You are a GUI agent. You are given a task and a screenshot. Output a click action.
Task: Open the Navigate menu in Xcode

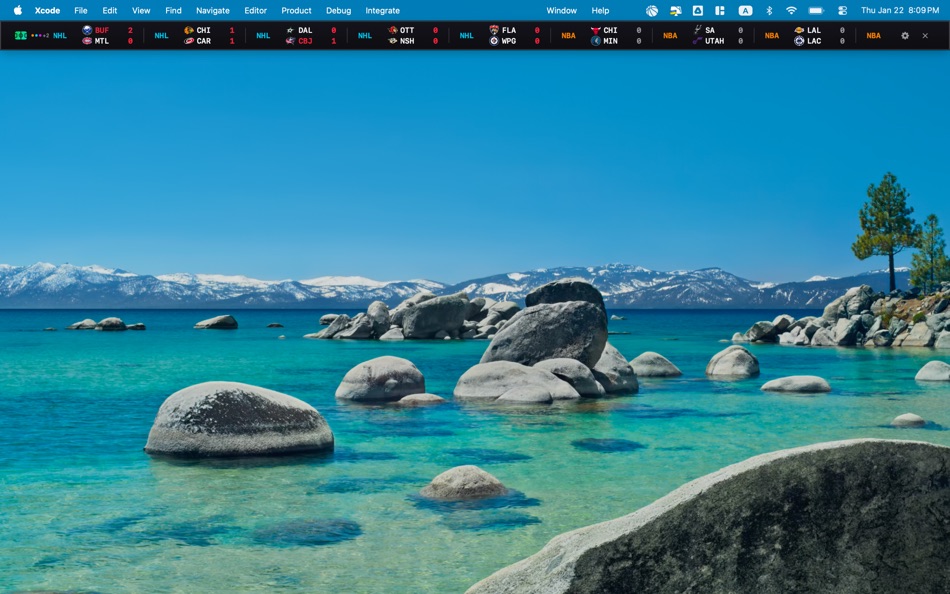(212, 10)
